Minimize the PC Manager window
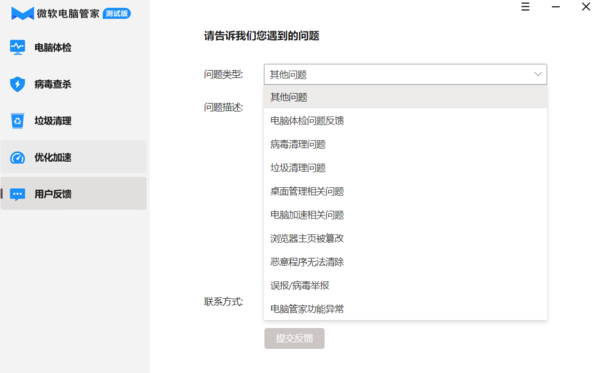This screenshot has width=600, height=373. point(556,7)
